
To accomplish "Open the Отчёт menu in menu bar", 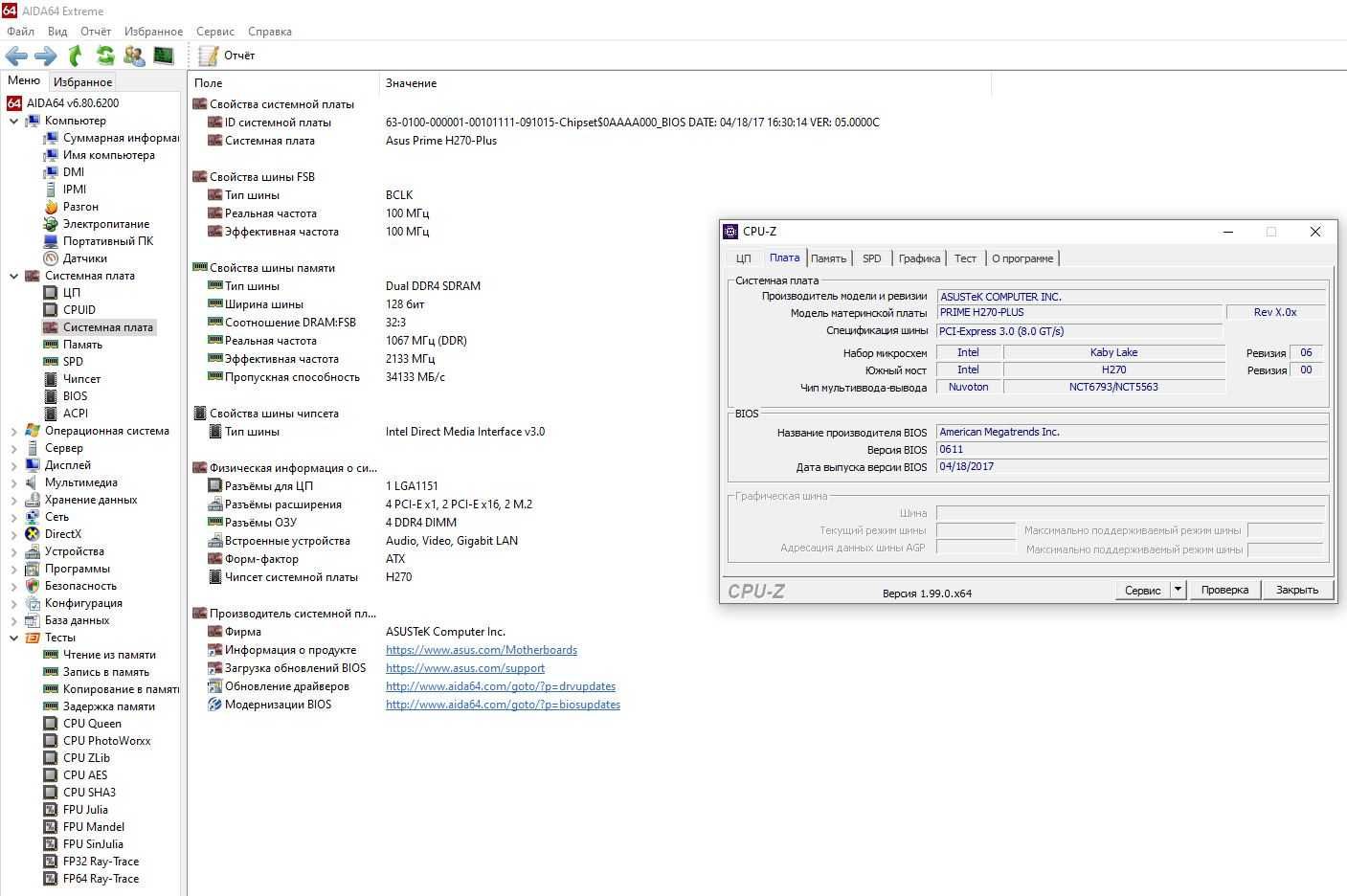I will tap(96, 32).
